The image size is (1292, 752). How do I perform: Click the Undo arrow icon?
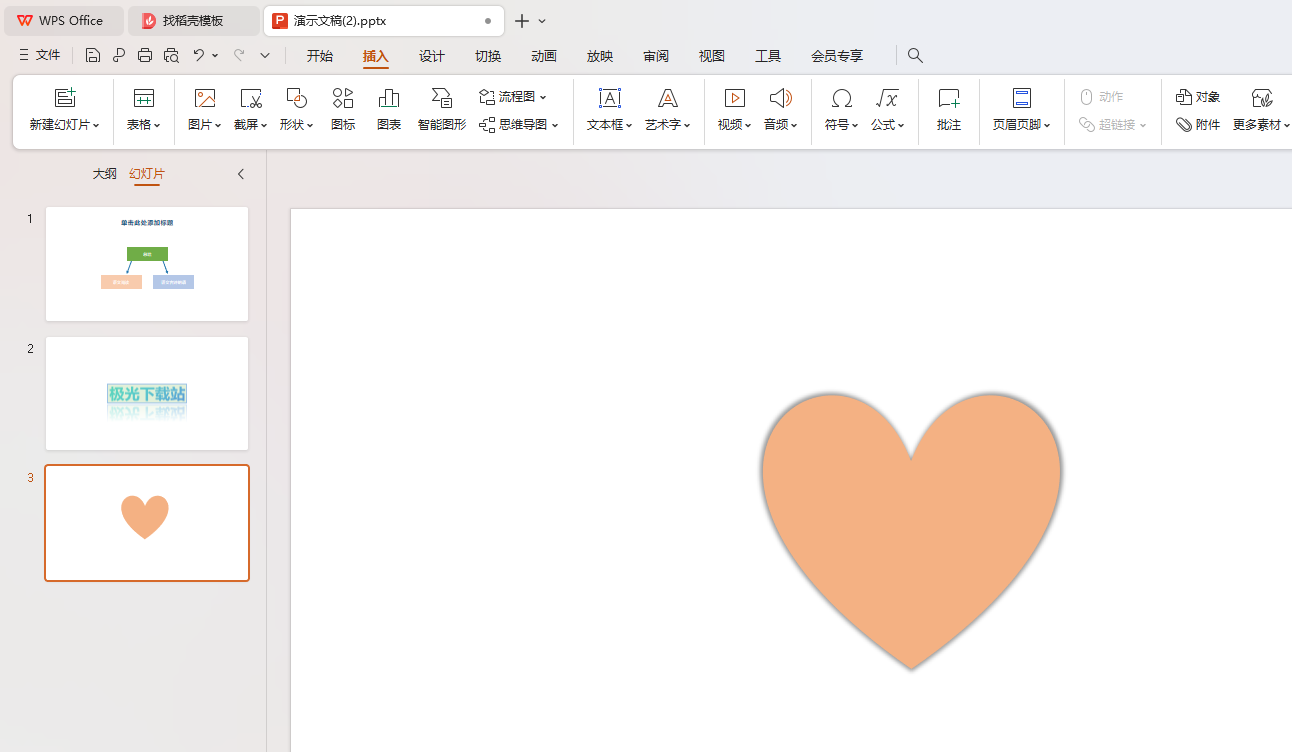point(199,56)
